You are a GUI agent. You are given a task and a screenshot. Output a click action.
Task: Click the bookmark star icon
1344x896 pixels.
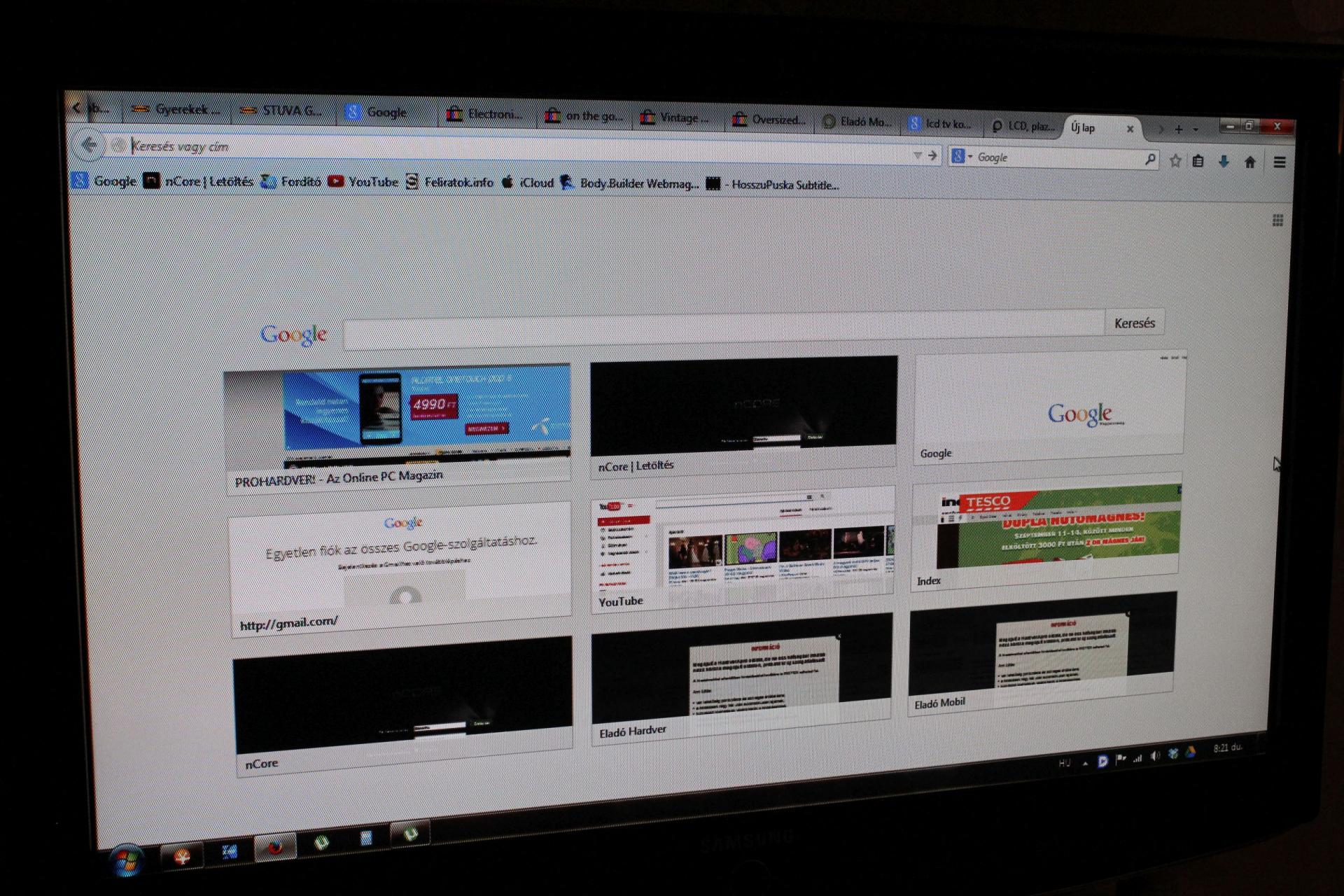click(1175, 161)
